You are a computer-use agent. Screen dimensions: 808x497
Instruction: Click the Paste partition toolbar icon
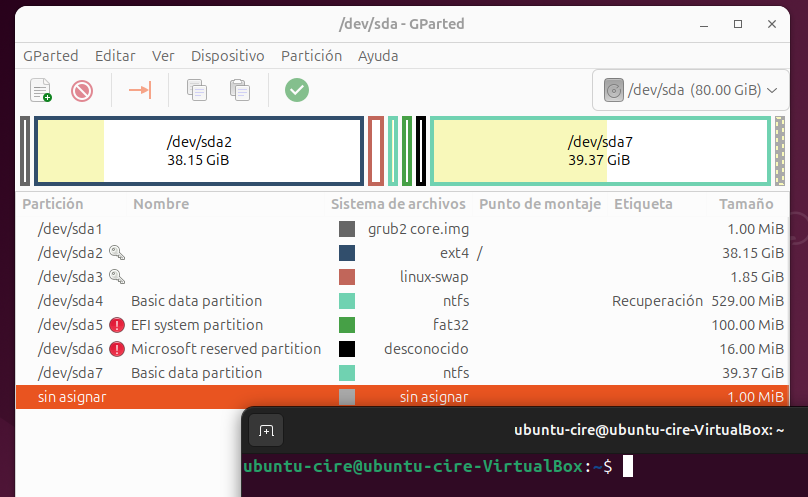[240, 91]
